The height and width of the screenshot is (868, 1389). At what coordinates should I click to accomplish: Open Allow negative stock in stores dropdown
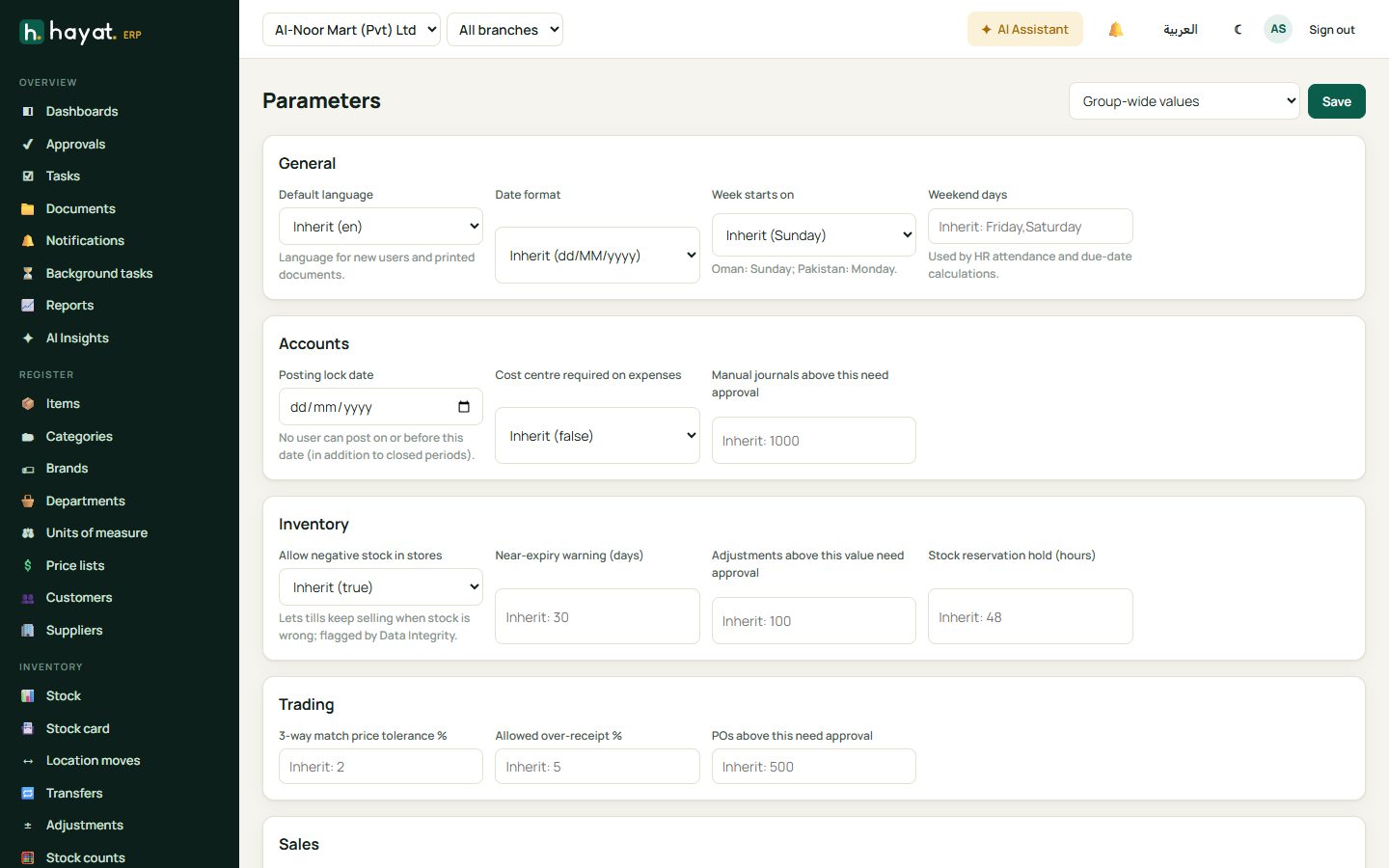click(381, 587)
